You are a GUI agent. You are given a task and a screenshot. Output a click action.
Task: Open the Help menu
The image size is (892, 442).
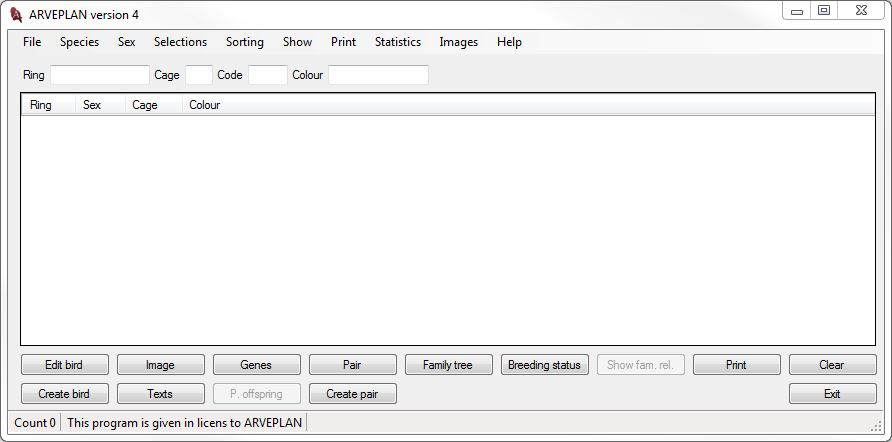tap(509, 42)
